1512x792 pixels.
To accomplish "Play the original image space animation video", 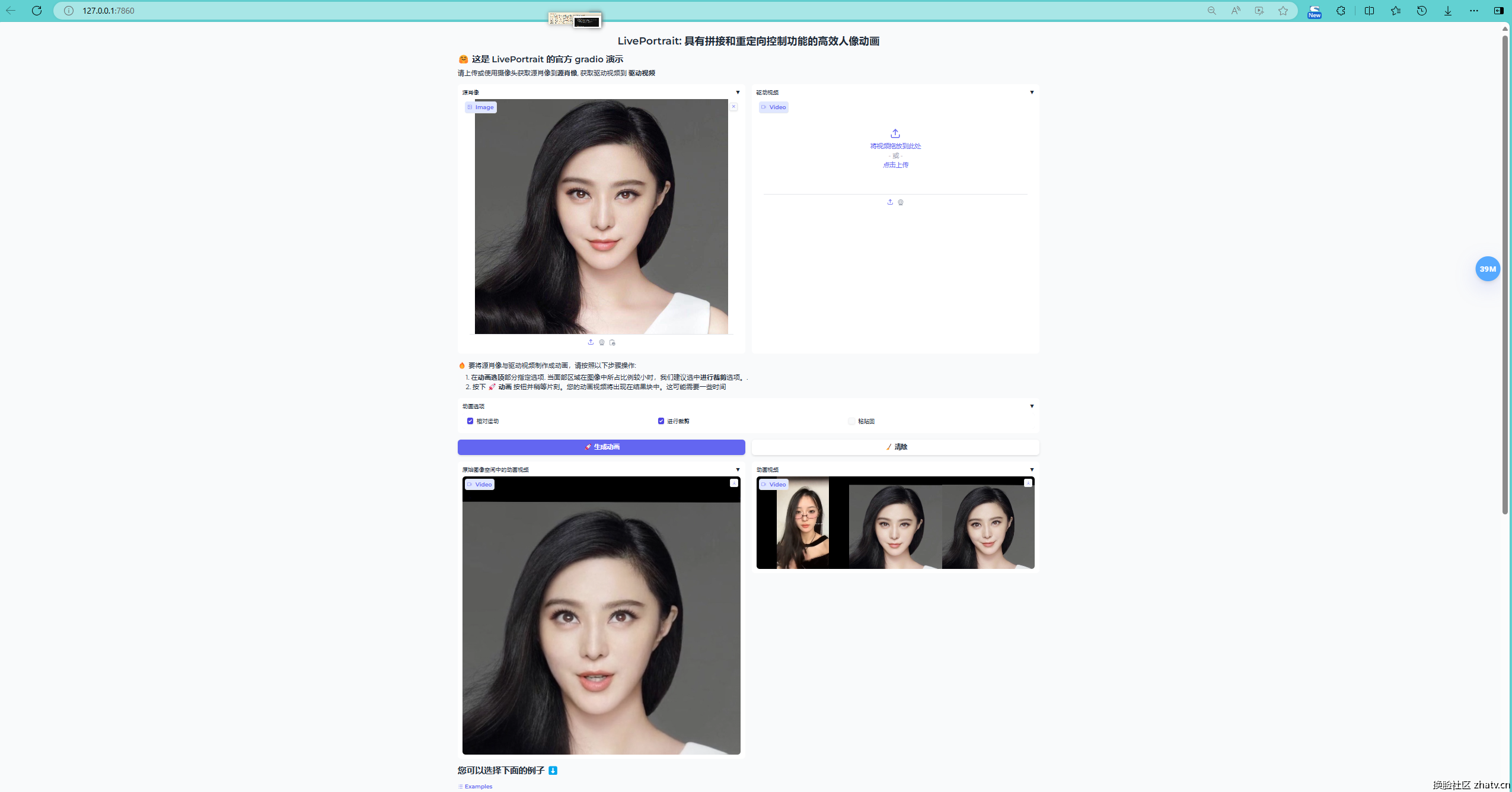I will point(601,616).
